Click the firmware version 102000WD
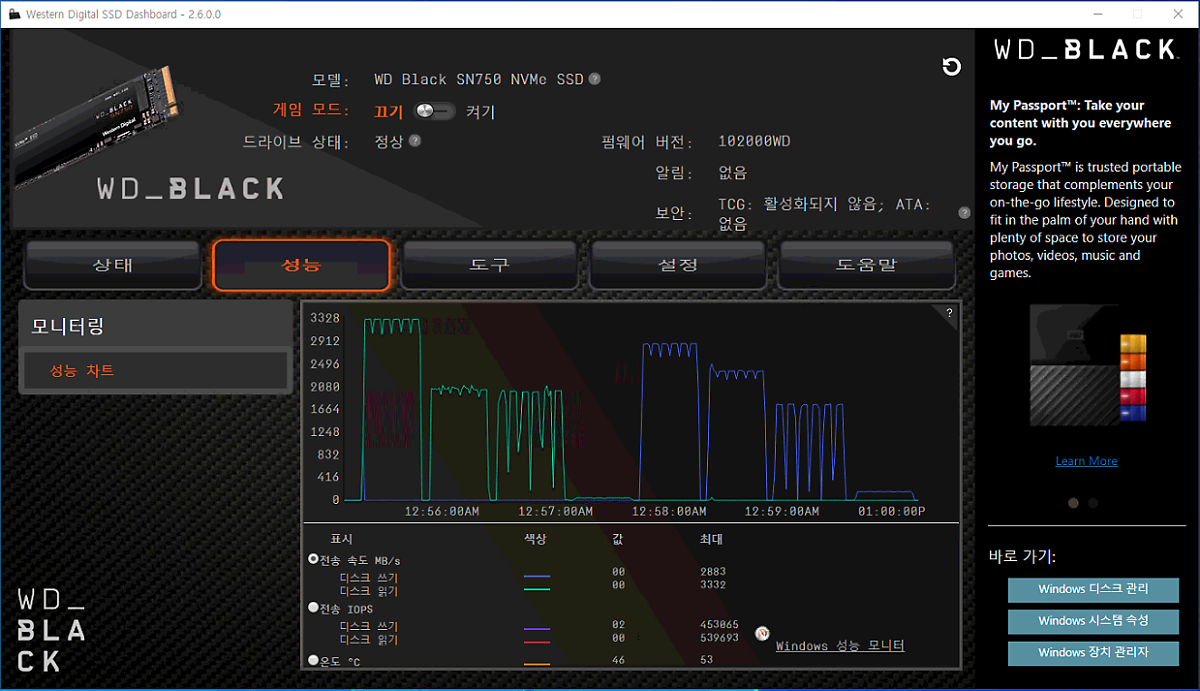The width and height of the screenshot is (1200, 691). click(x=754, y=141)
